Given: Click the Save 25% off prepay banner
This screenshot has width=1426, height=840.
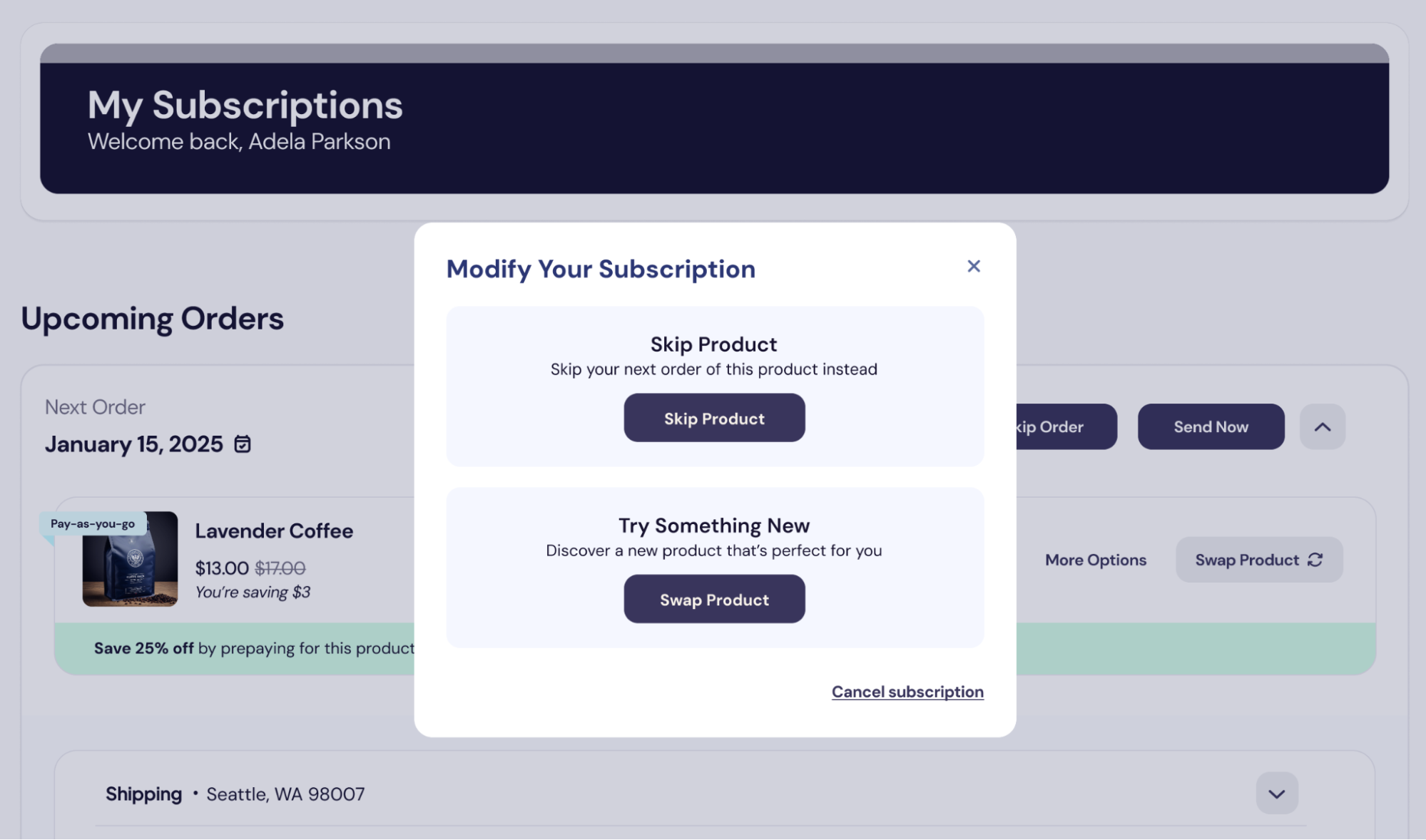Looking at the screenshot, I should 253,648.
